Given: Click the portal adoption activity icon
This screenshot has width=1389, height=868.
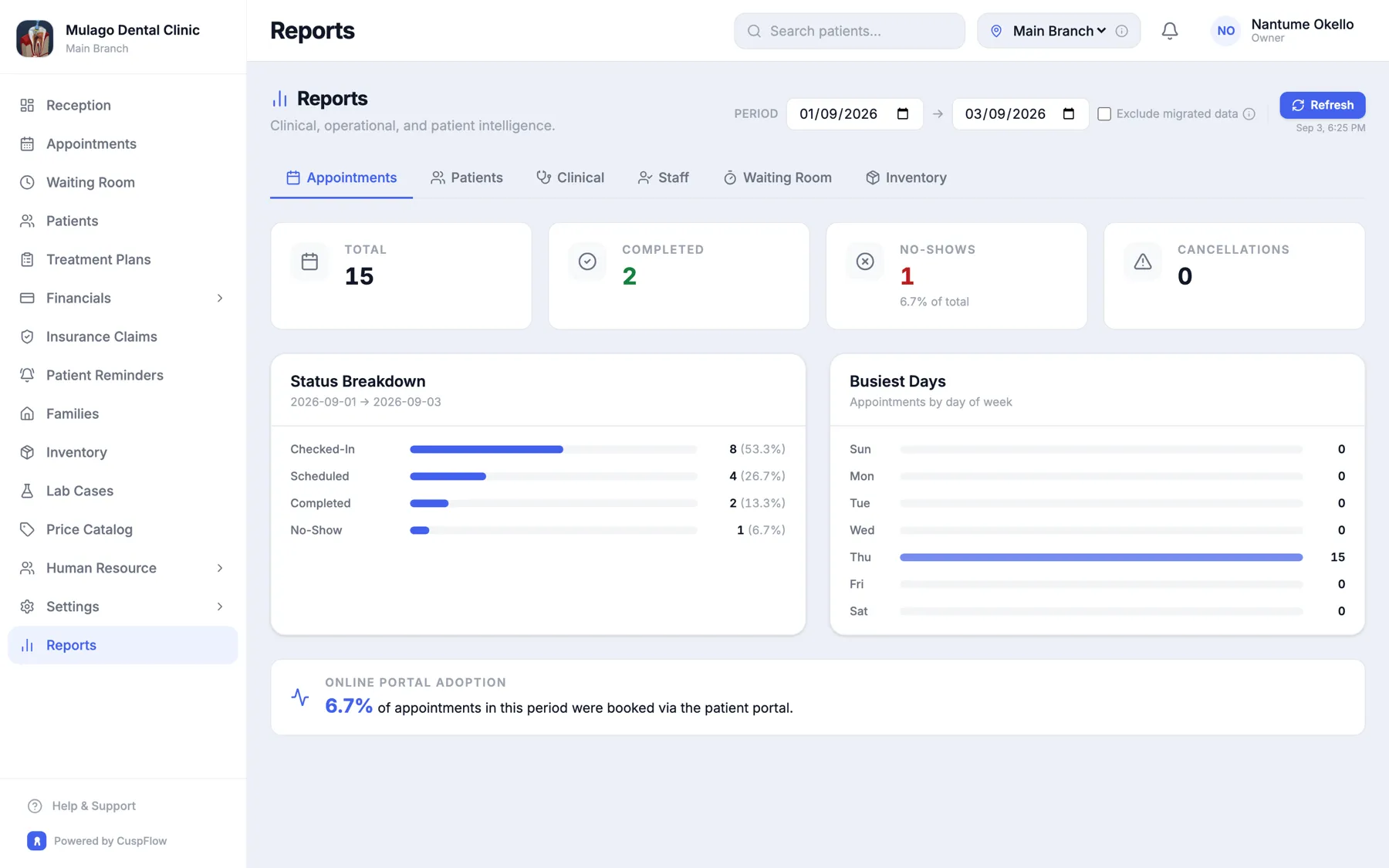Looking at the screenshot, I should [300, 697].
